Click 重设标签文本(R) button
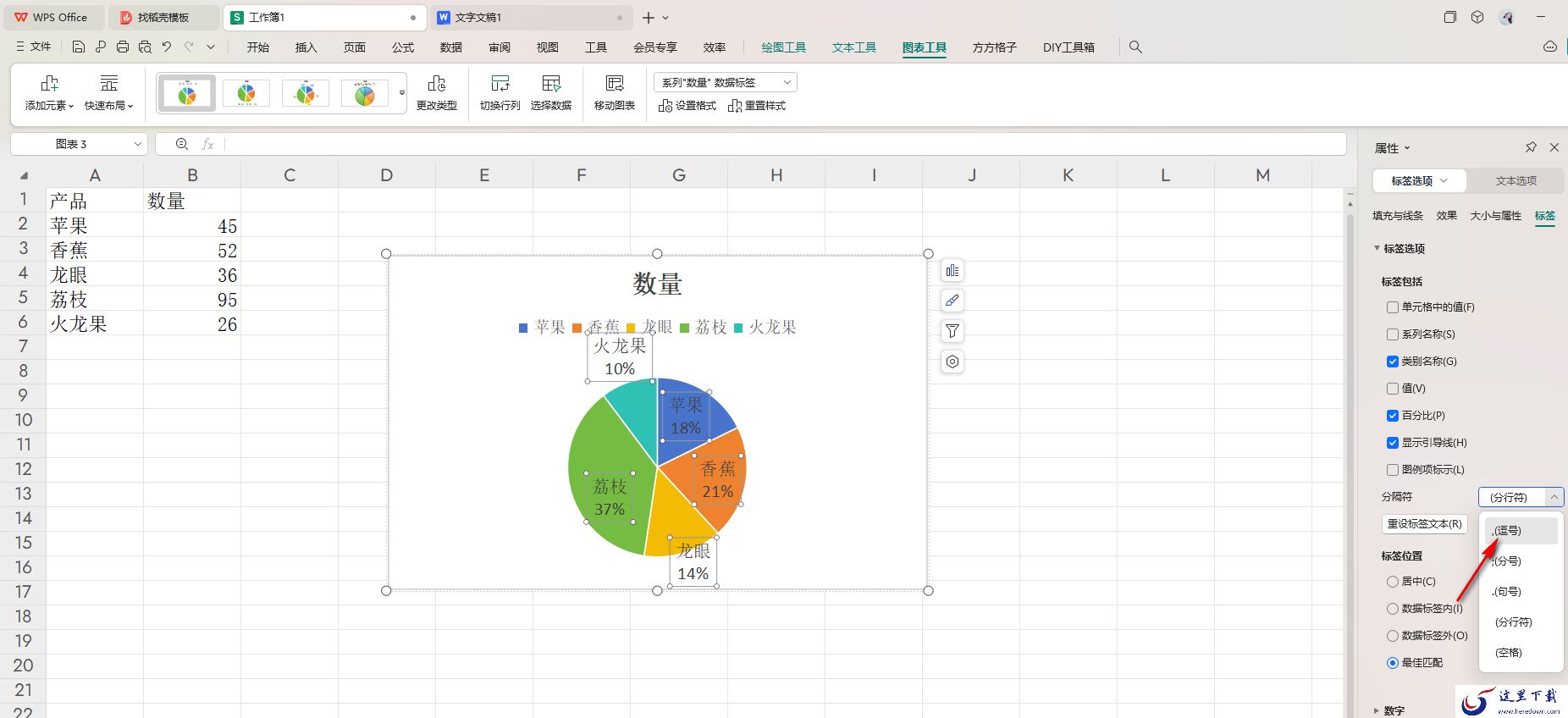The height and width of the screenshot is (718, 1568). [1424, 524]
